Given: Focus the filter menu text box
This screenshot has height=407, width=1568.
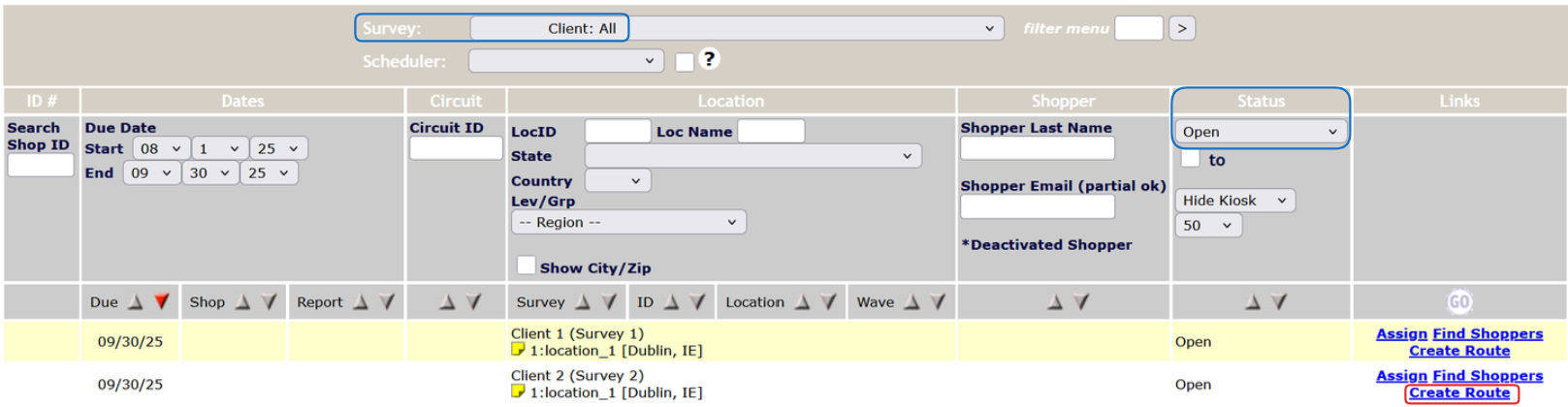Looking at the screenshot, I should 1138,28.
